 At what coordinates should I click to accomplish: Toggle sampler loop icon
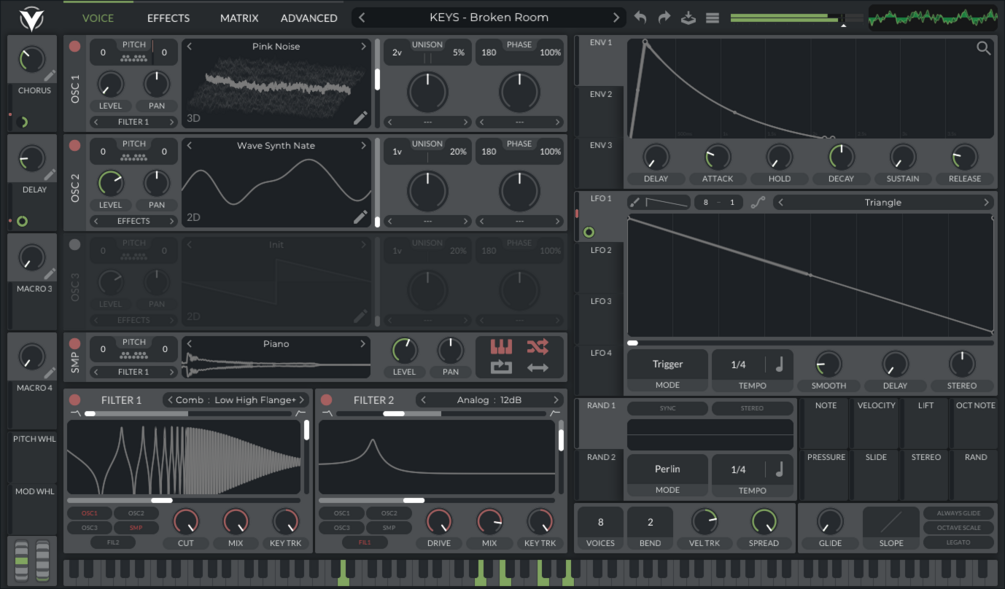[x=501, y=367]
